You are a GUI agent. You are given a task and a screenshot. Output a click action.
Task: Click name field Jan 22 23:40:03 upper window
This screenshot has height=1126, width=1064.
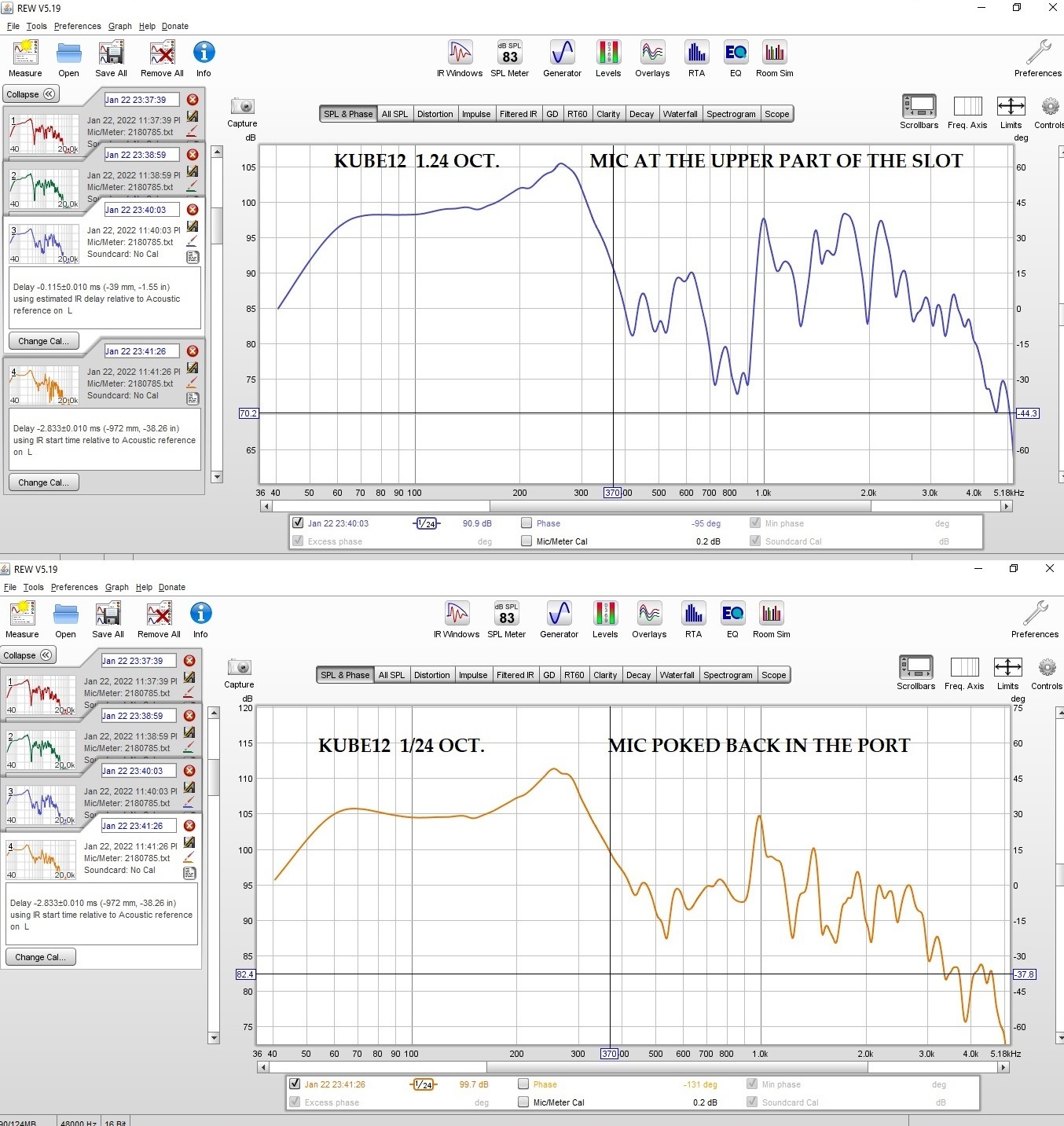[x=141, y=210]
